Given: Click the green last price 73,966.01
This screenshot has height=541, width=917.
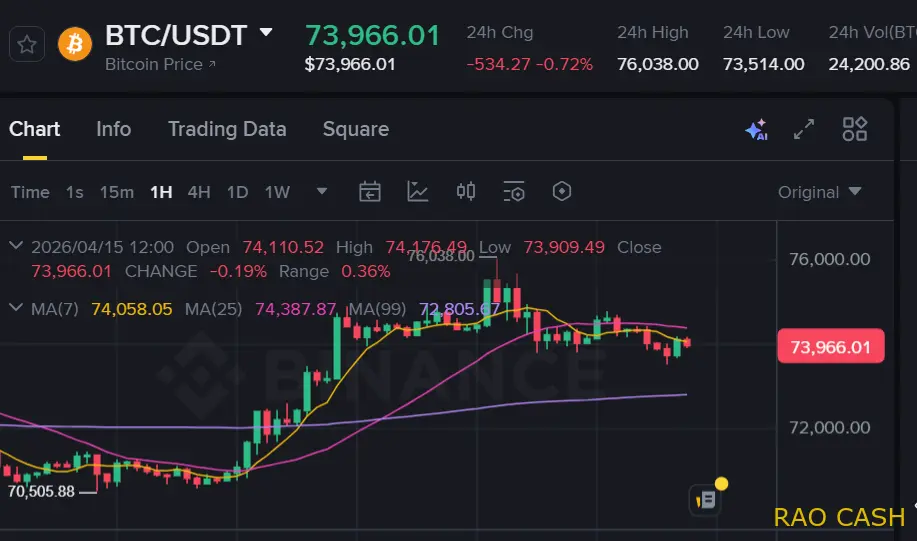Looking at the screenshot, I should tap(373, 35).
